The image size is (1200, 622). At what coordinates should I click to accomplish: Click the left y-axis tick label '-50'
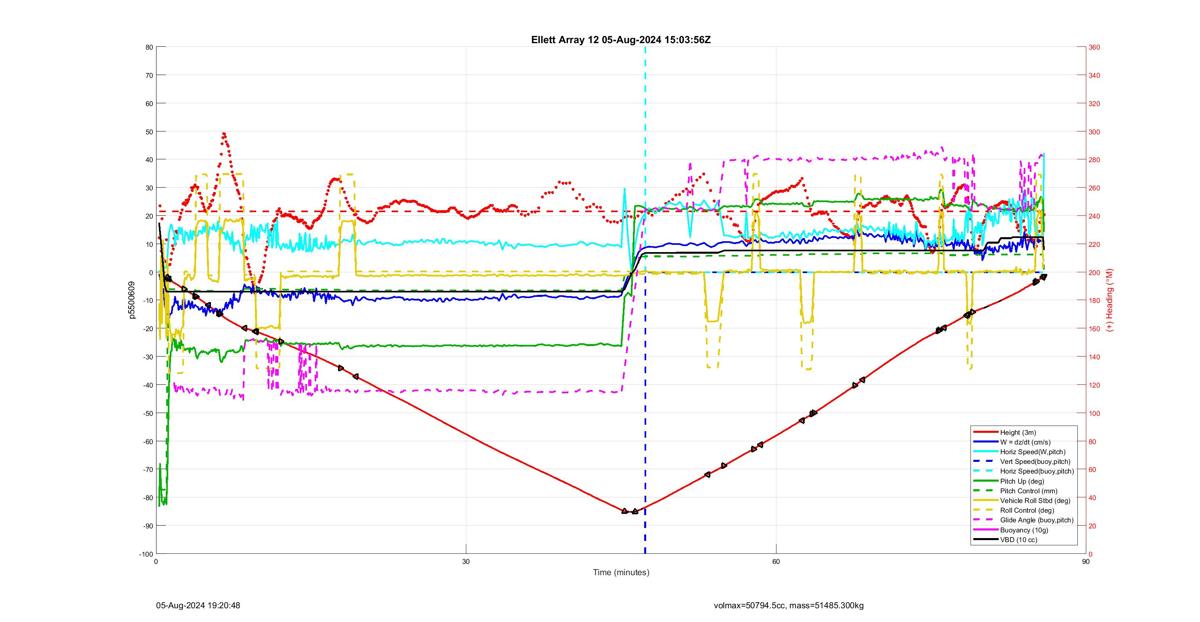tap(147, 413)
